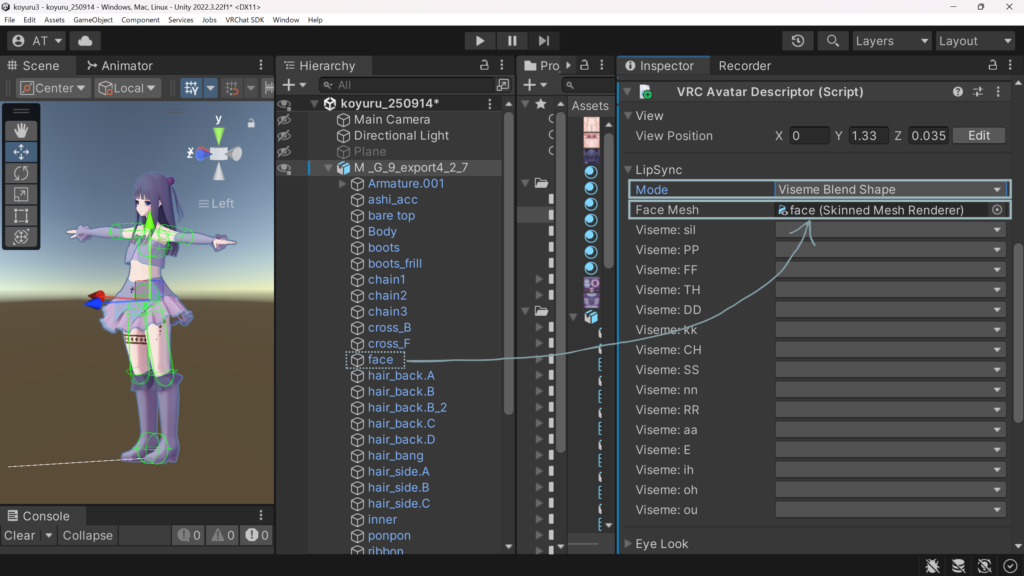Open the LipSync Mode dropdown

(x=890, y=189)
